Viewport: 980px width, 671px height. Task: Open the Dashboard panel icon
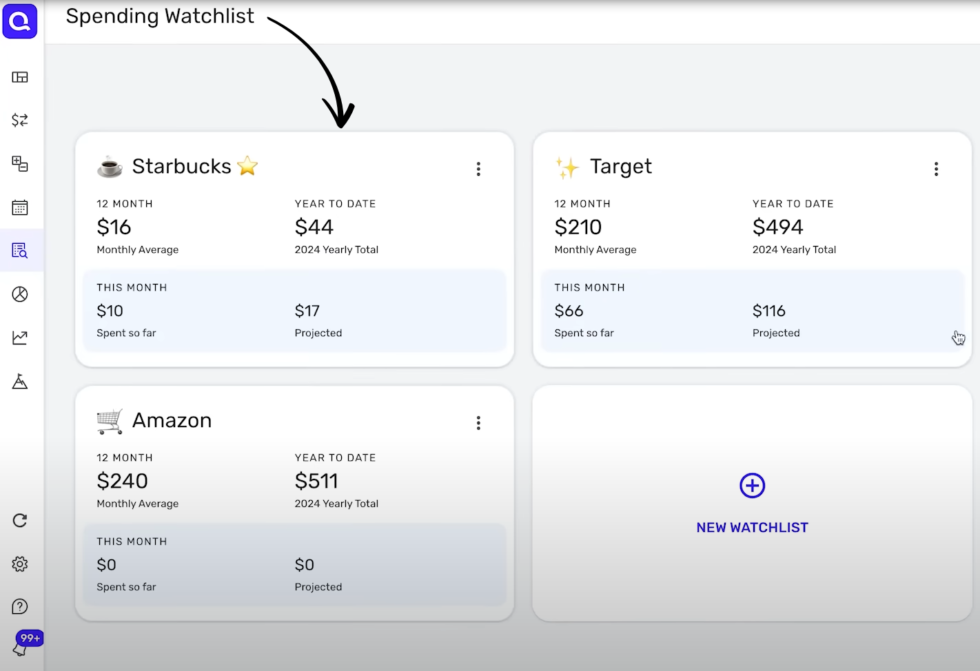[20, 77]
